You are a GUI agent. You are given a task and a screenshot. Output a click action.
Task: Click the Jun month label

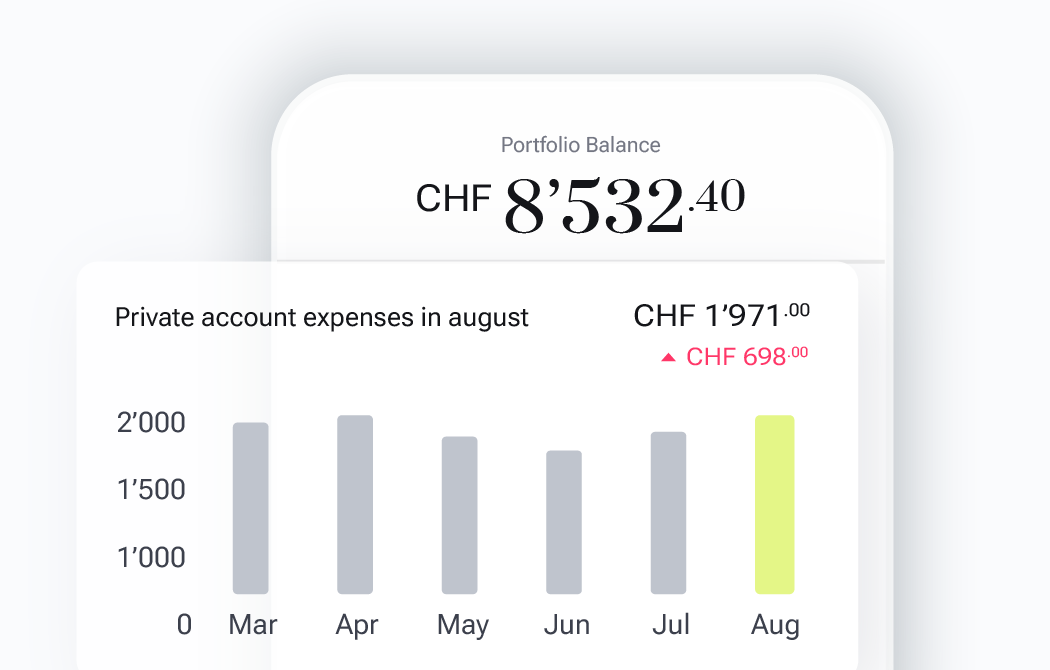(567, 624)
